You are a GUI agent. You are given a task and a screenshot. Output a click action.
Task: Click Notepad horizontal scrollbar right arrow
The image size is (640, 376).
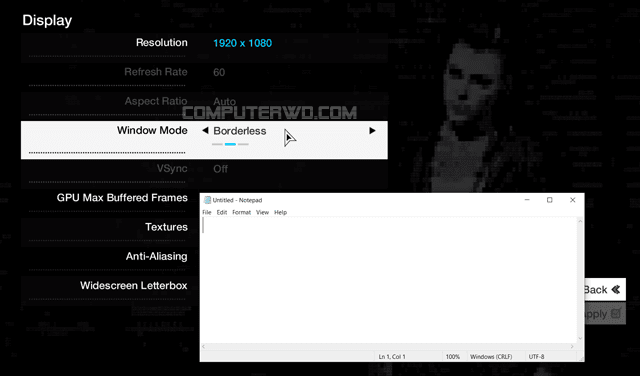pos(572,347)
